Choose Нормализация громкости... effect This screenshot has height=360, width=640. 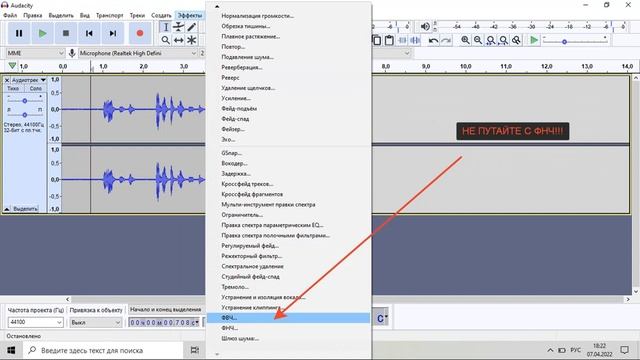click(x=288, y=16)
